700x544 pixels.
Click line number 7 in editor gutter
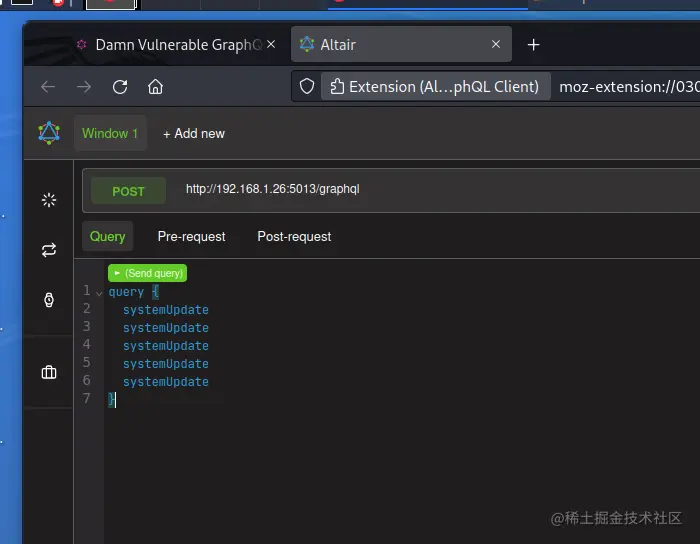pos(87,398)
